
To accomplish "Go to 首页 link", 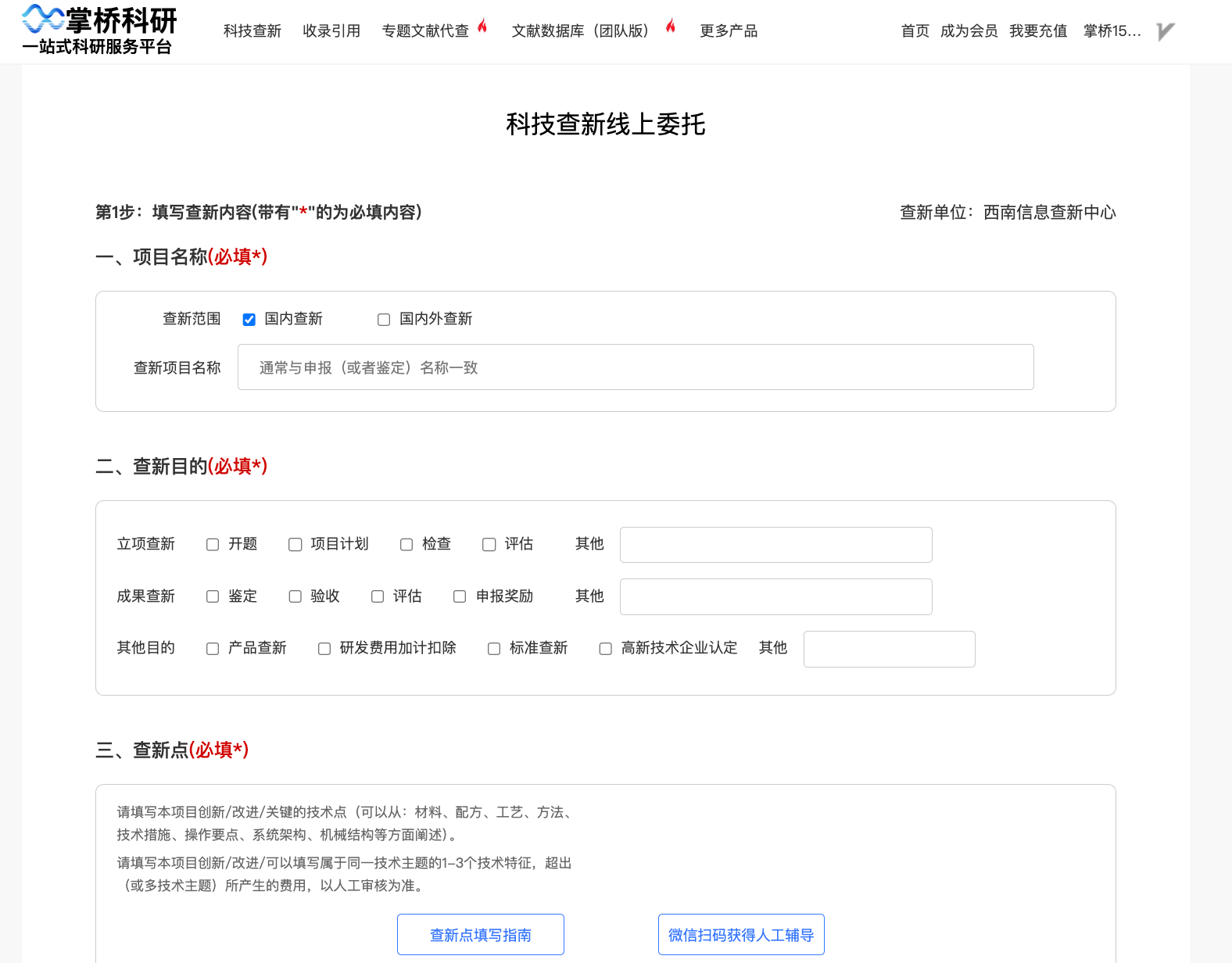I will (915, 31).
